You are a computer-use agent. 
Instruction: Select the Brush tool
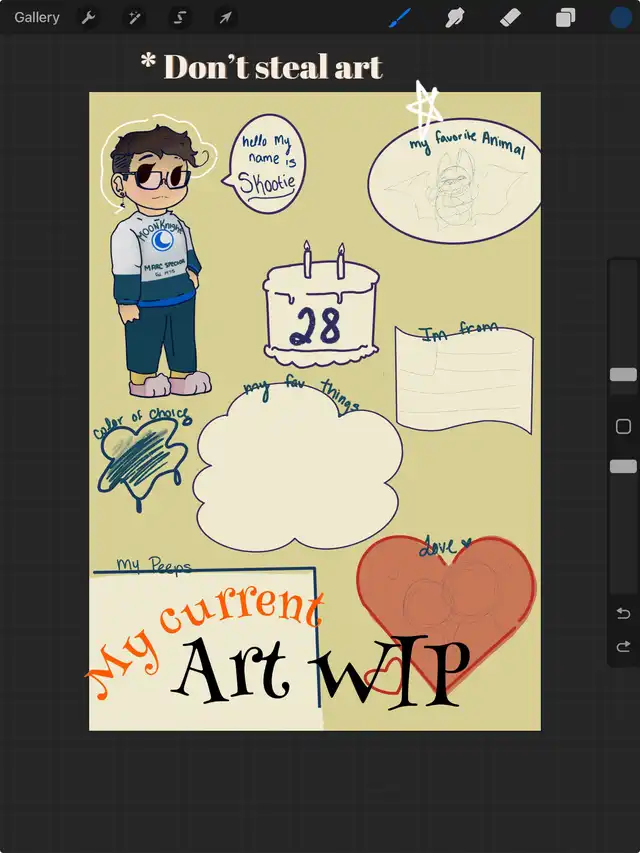(400, 17)
